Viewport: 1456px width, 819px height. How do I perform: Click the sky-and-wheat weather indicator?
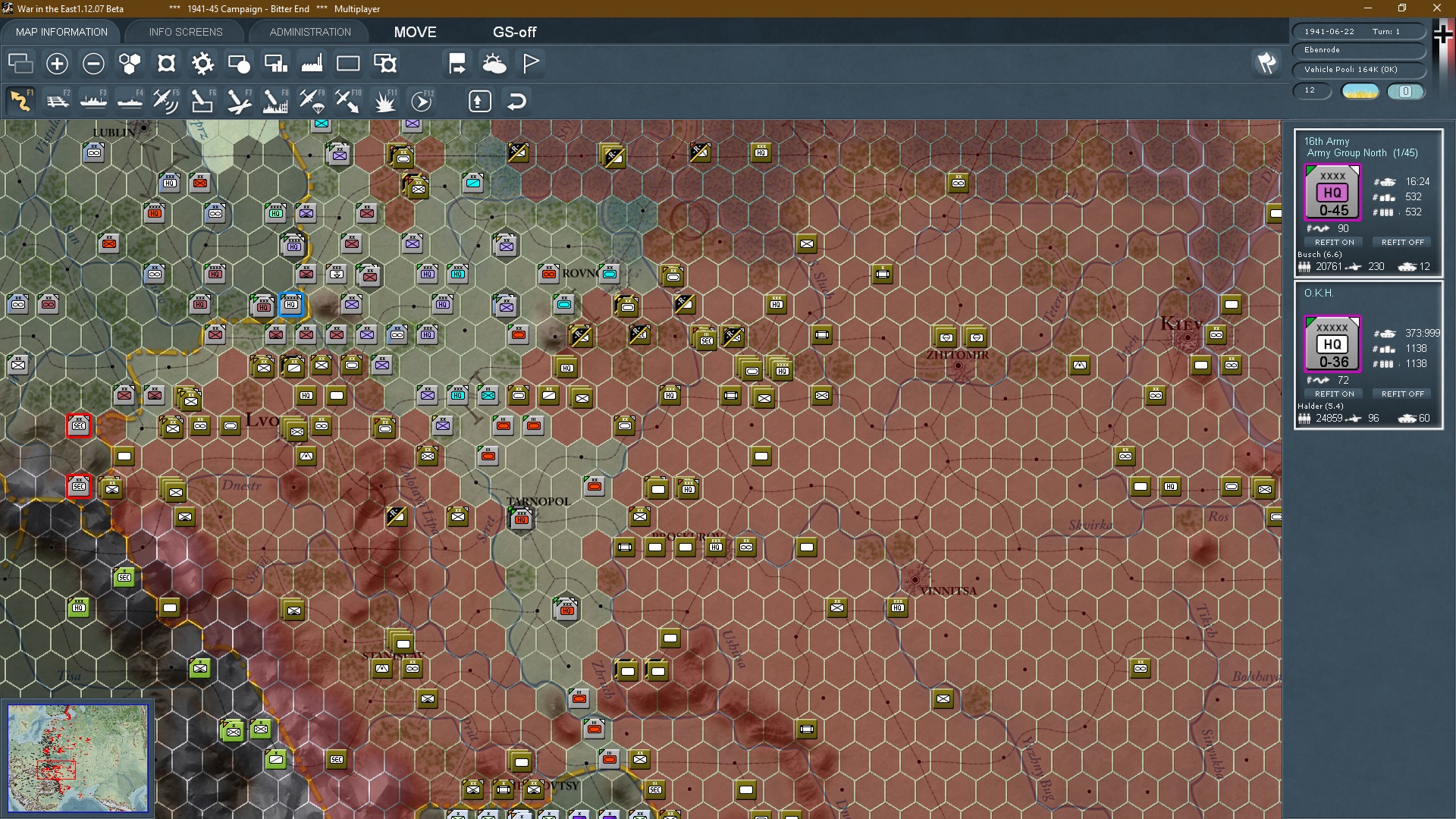click(x=1360, y=91)
